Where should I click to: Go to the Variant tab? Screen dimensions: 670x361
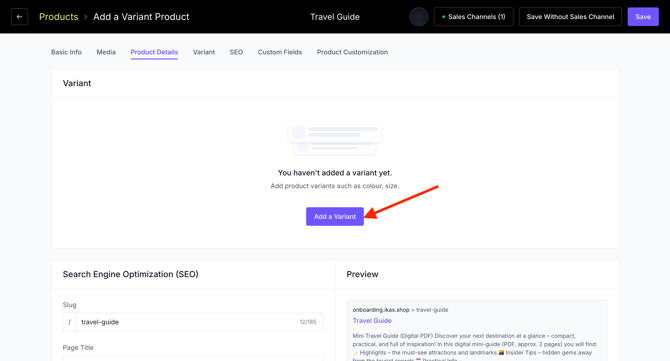[x=204, y=52]
